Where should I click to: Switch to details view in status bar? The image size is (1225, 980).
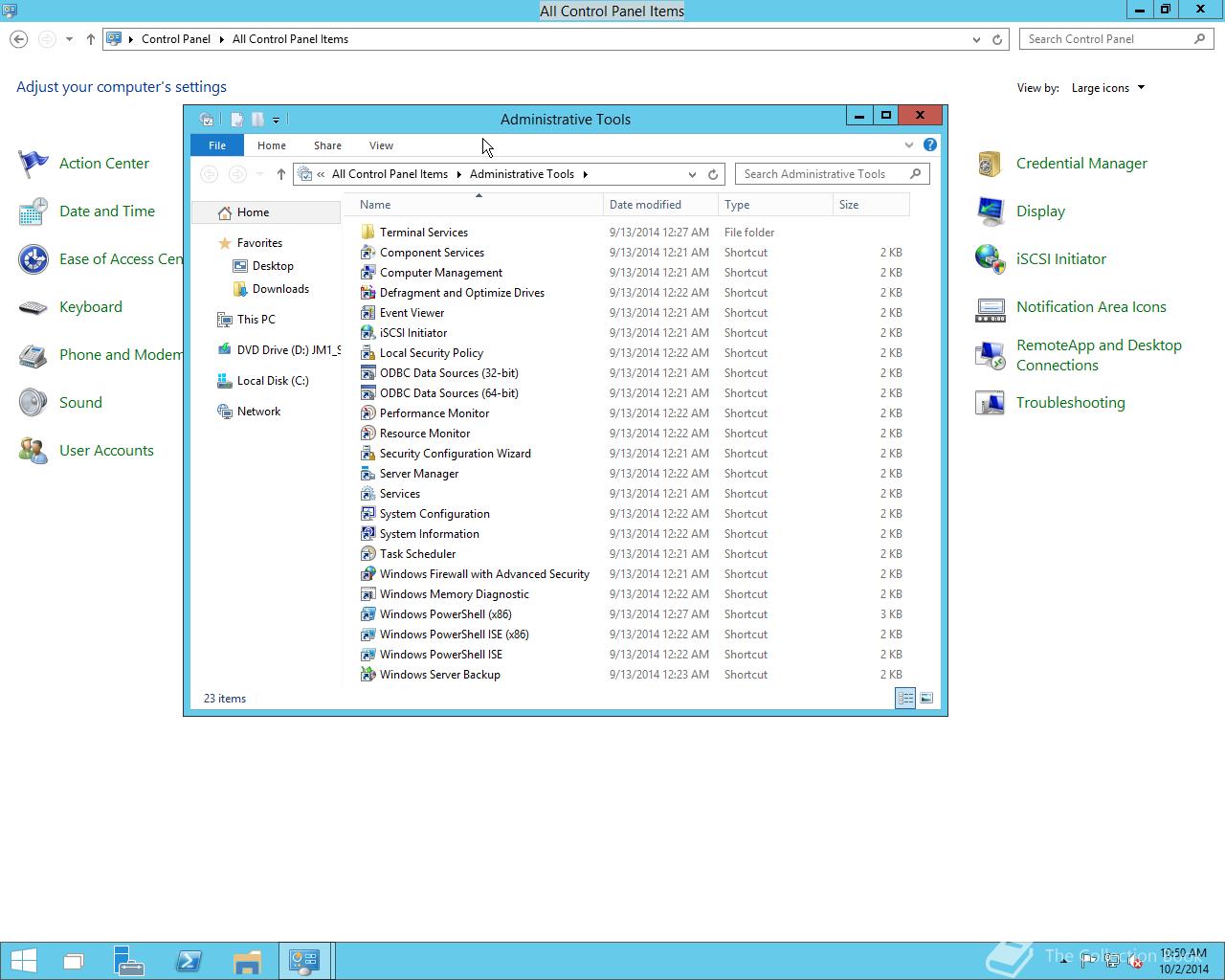[905, 699]
